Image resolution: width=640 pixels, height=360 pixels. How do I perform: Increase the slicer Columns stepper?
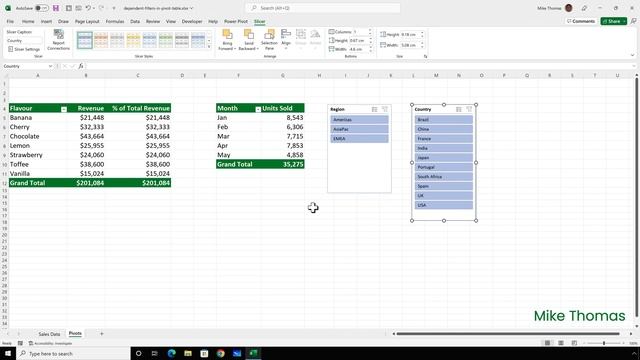click(x=370, y=30)
